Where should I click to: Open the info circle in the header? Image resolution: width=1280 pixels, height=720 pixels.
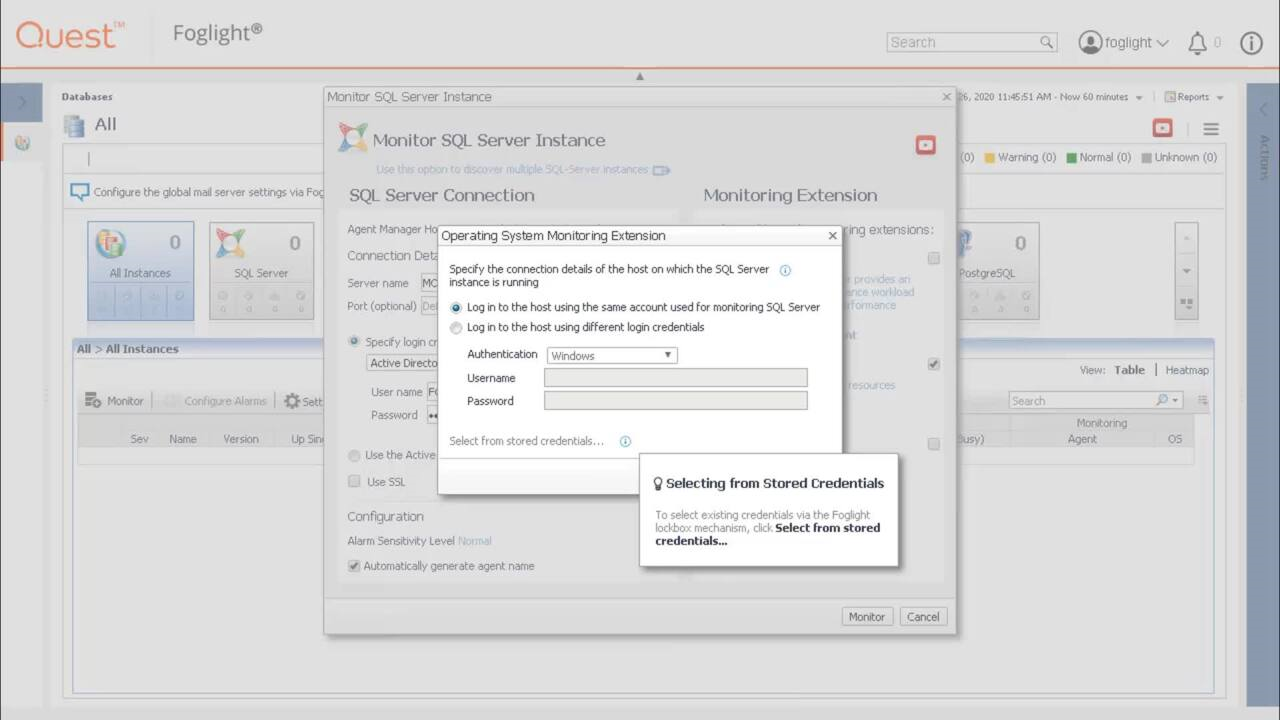[1251, 42]
